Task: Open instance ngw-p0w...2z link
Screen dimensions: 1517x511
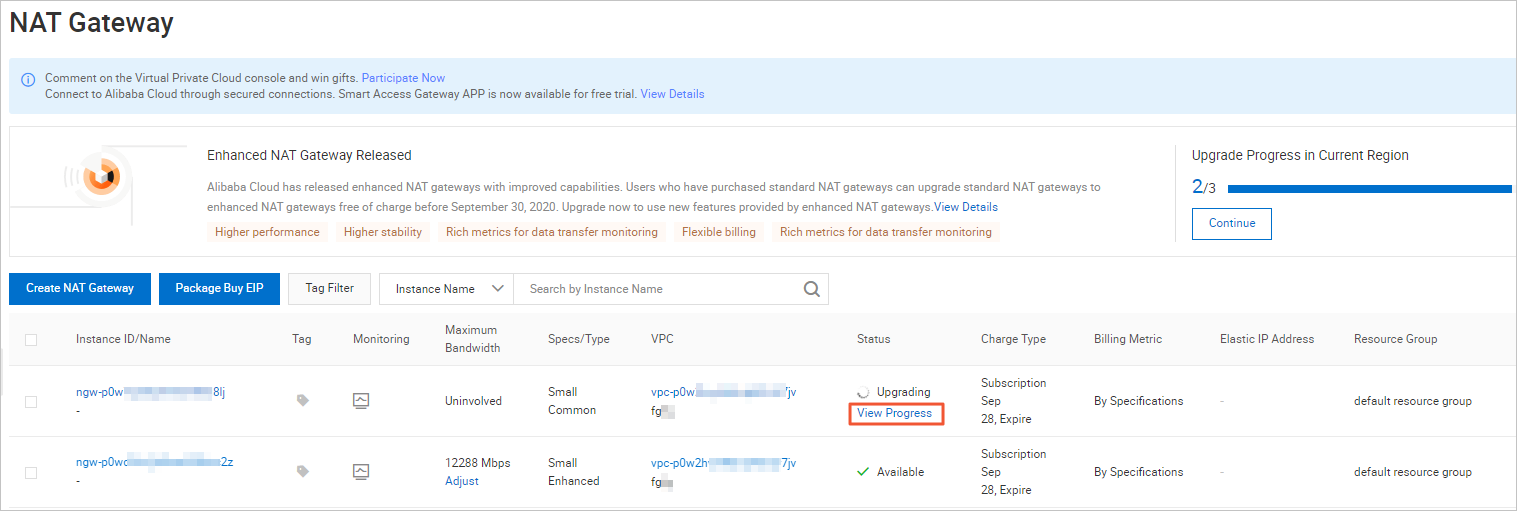Action: [154, 462]
